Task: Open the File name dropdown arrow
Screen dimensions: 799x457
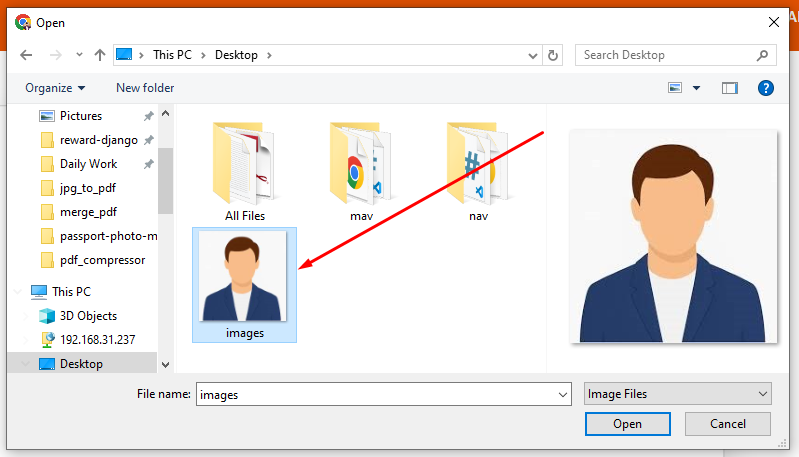Action: pos(563,394)
